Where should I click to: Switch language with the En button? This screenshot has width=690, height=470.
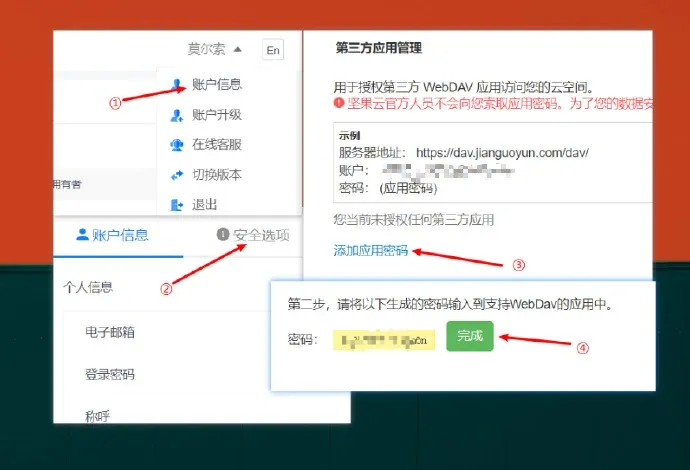(x=272, y=50)
